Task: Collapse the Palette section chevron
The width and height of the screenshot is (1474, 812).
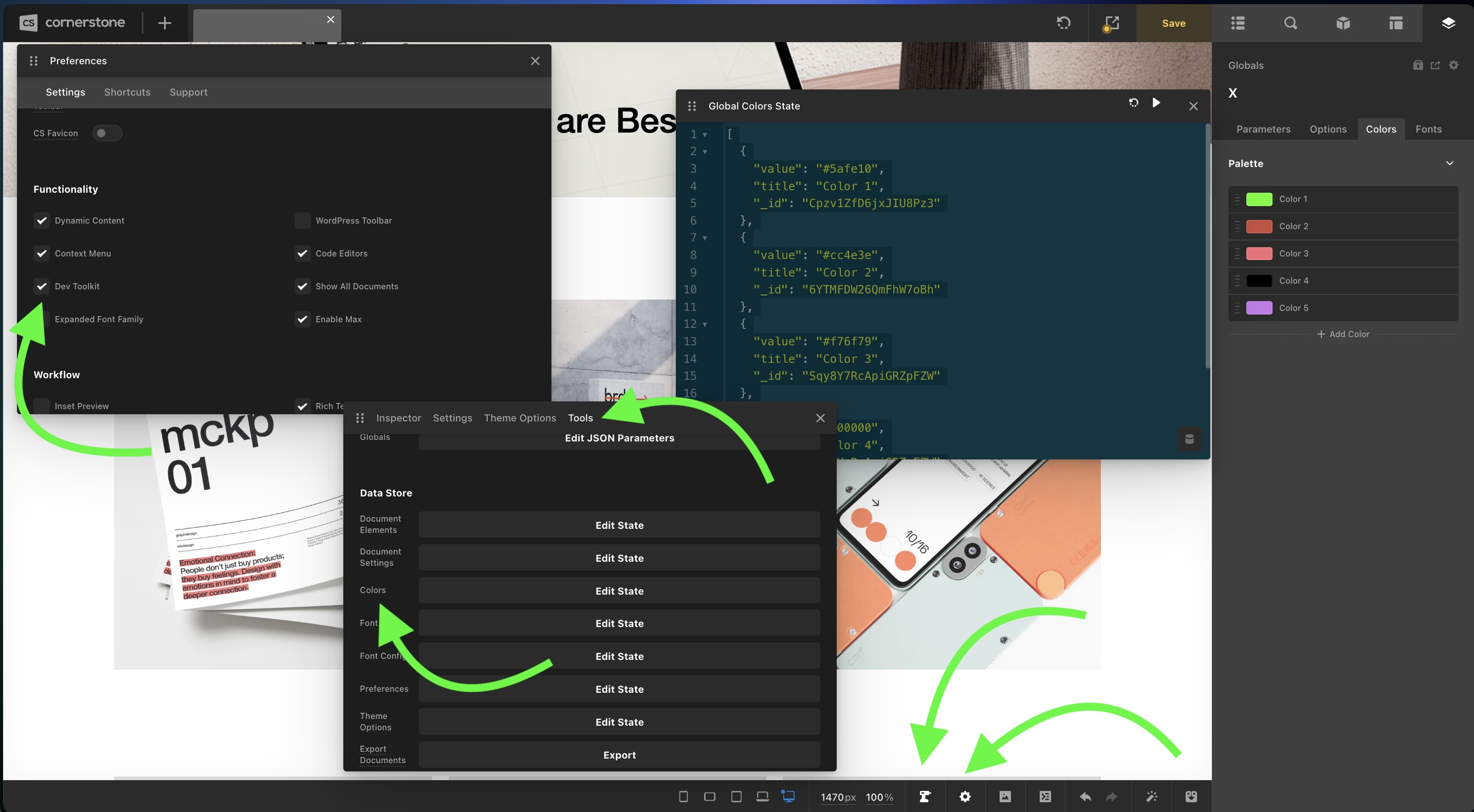Action: 1449,163
